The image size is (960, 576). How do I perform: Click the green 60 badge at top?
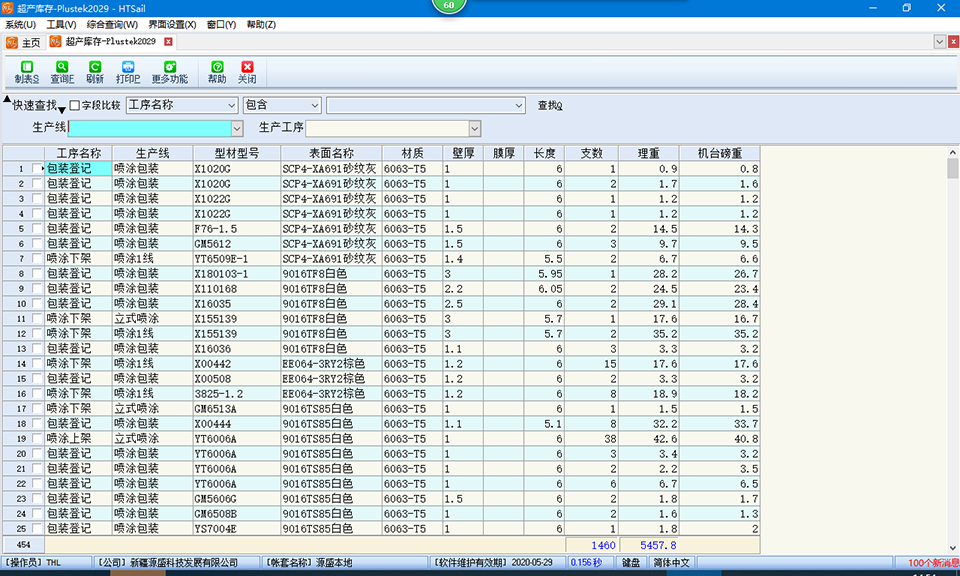click(x=449, y=6)
